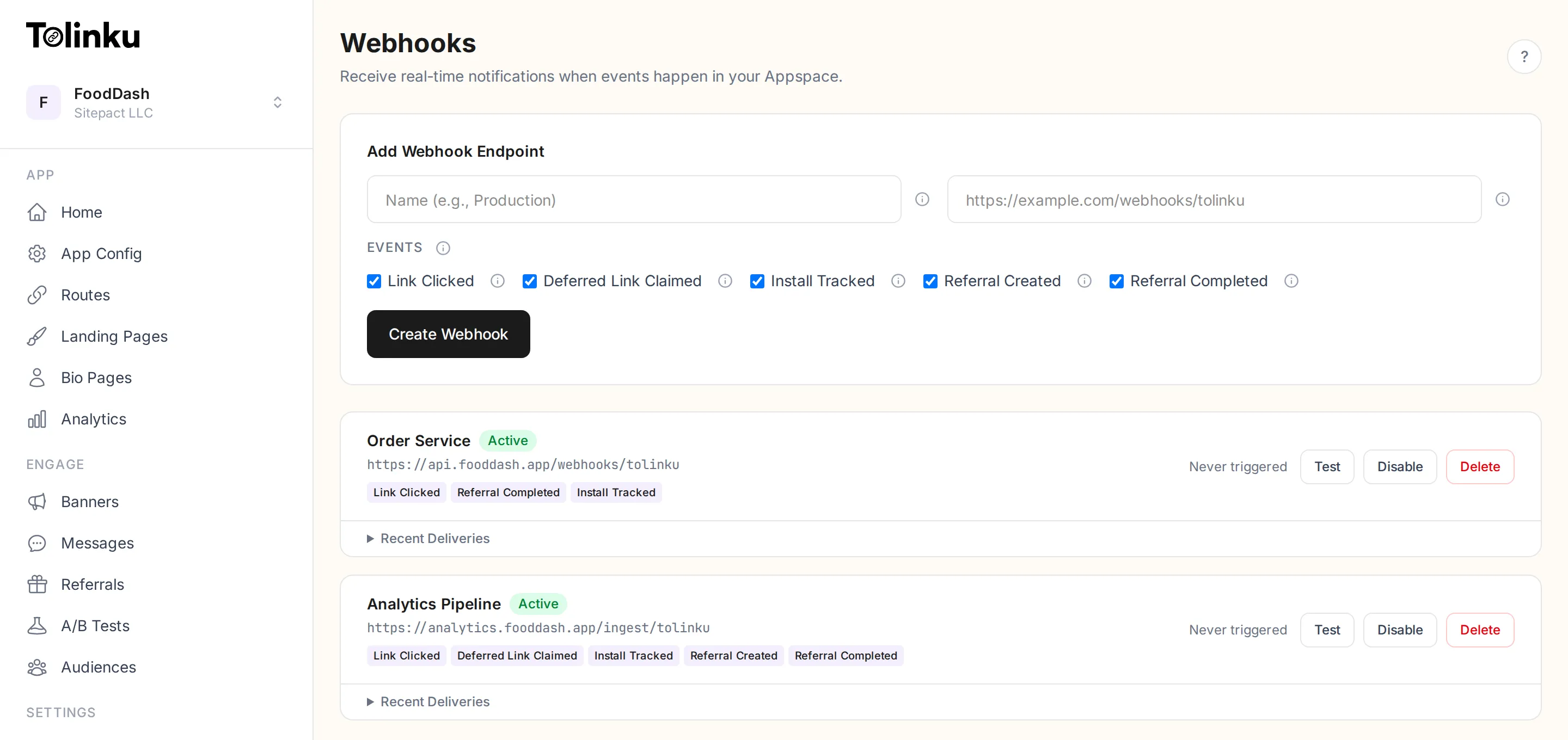Open the Routes link icon
The height and width of the screenshot is (740, 1568).
pyautogui.click(x=37, y=294)
